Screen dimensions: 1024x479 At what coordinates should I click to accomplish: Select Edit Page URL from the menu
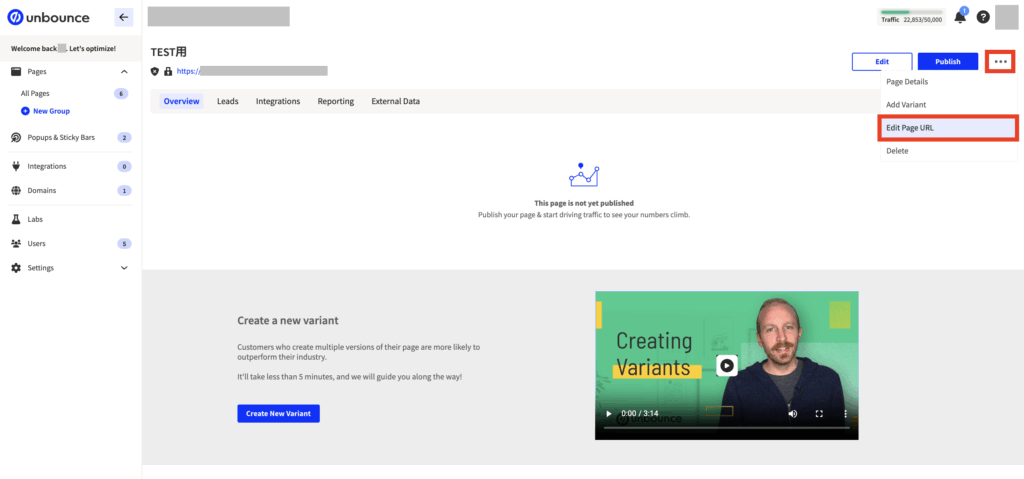pyautogui.click(x=948, y=128)
